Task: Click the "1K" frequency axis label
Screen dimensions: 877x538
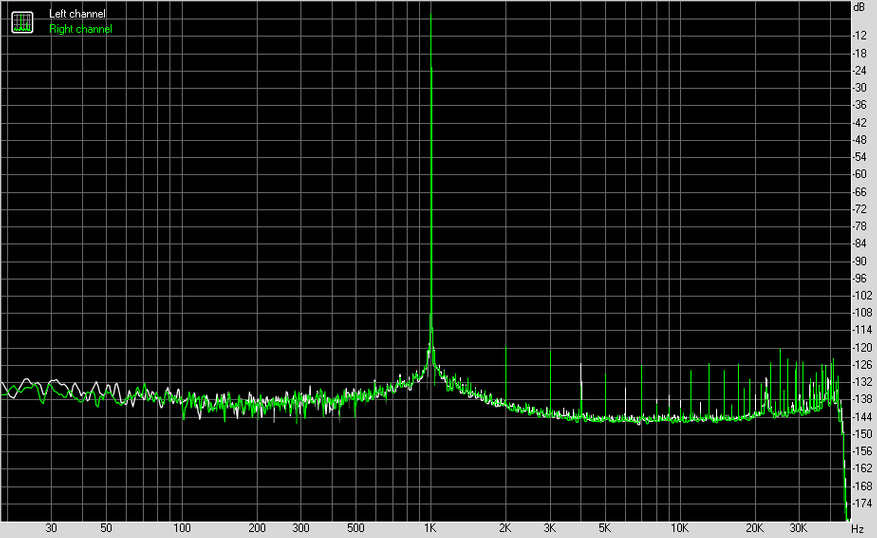Action: 430,528
